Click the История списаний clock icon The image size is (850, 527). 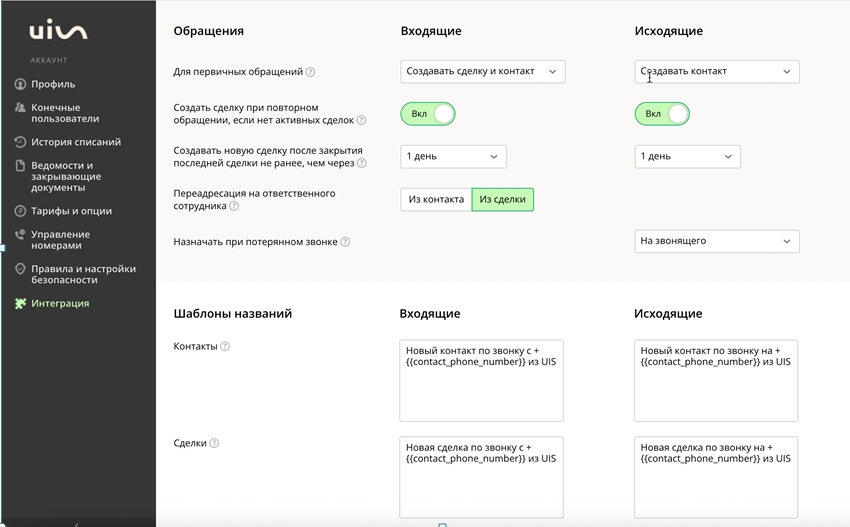coord(20,142)
